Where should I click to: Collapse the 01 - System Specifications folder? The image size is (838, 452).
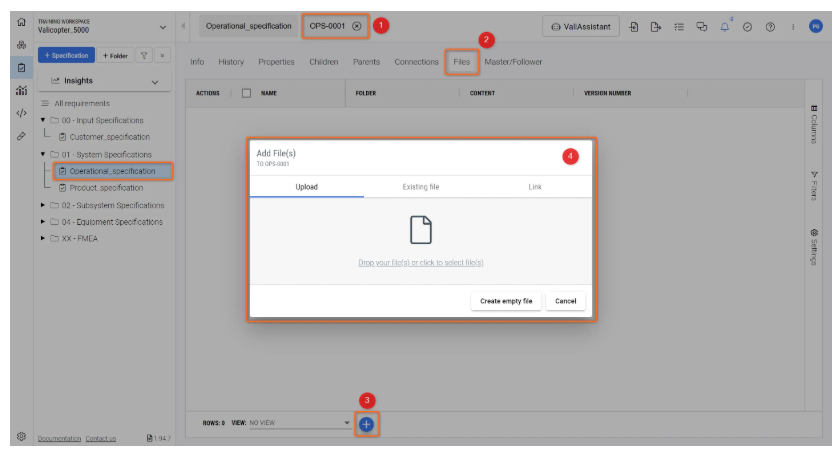tap(43, 154)
